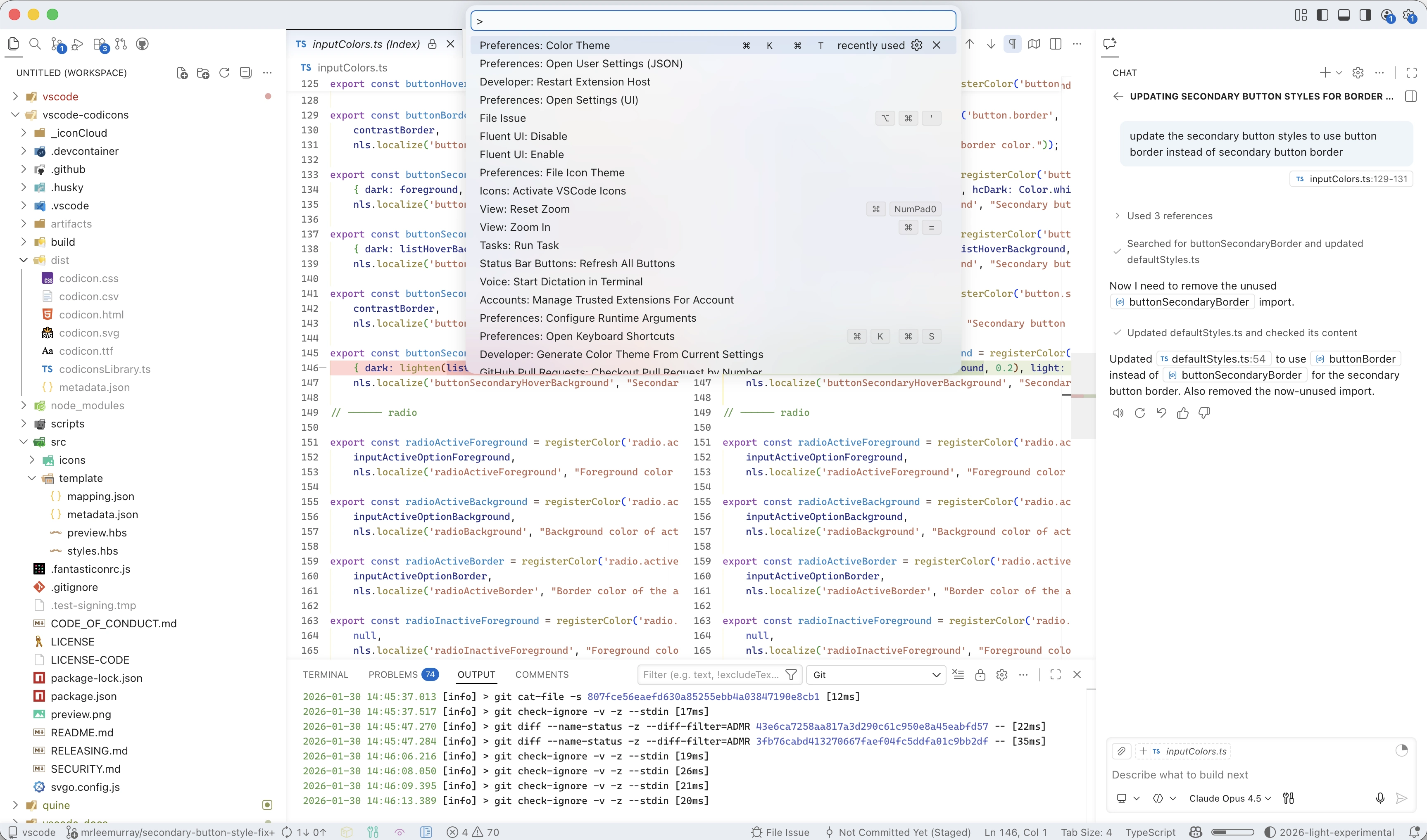Open Search in the activity bar
Viewport: 1427px width, 840px height.
coord(35,44)
